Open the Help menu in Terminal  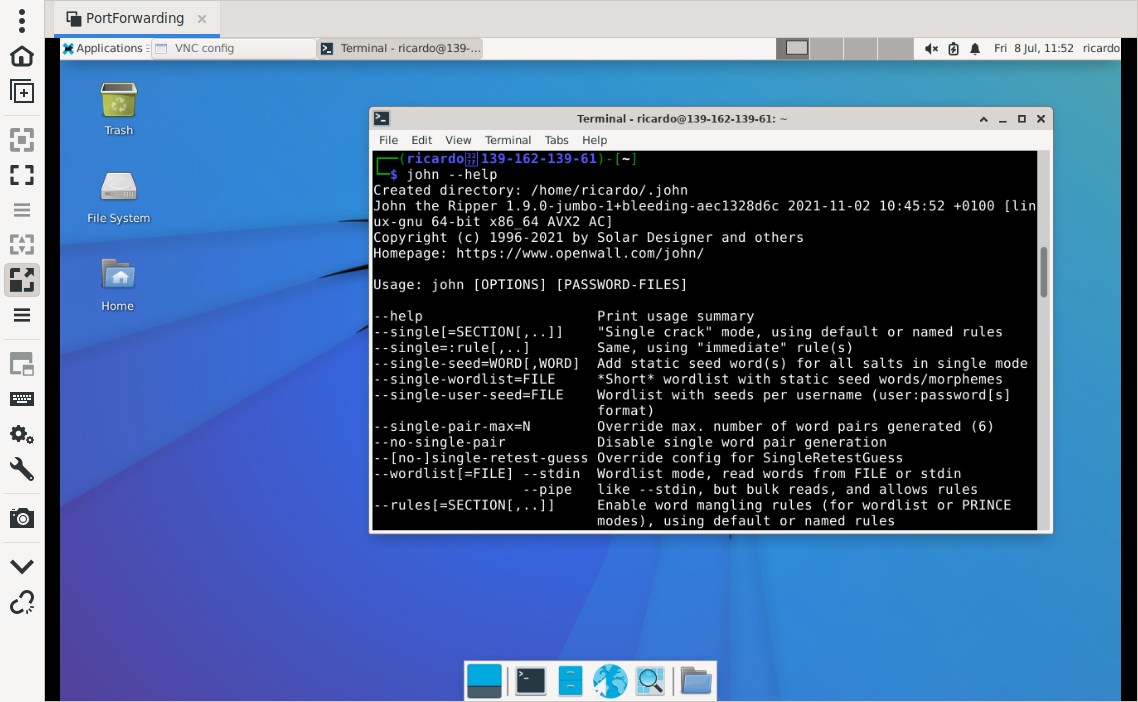pos(594,140)
